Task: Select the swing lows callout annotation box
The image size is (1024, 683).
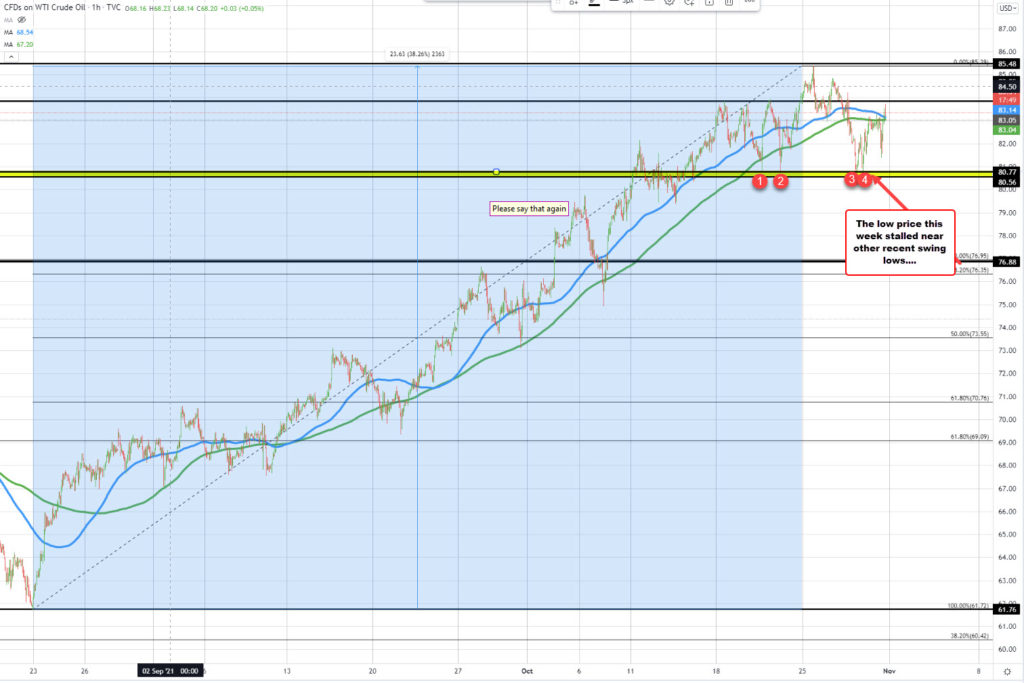Action: click(900, 242)
